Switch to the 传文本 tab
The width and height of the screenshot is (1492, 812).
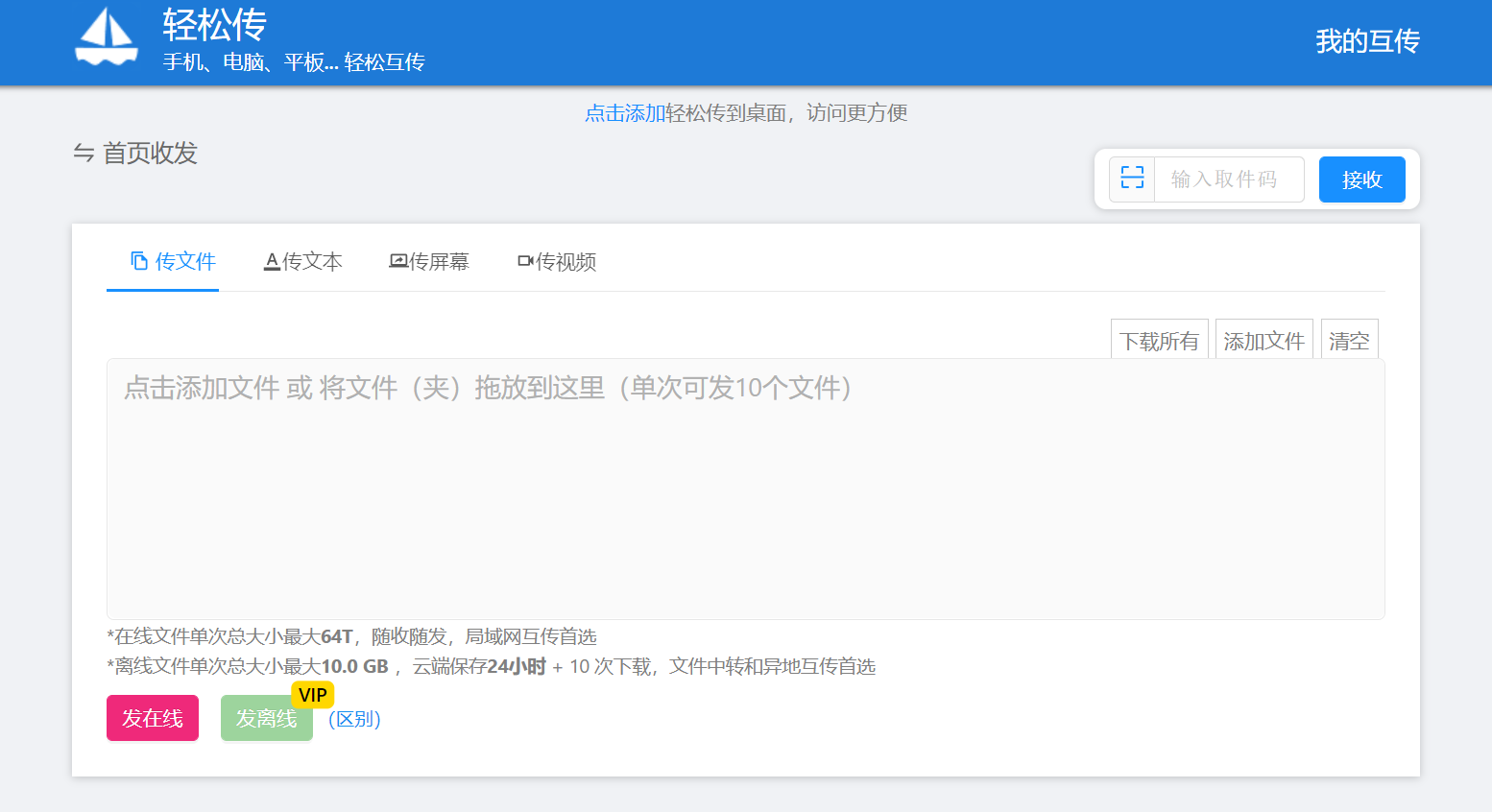[303, 261]
